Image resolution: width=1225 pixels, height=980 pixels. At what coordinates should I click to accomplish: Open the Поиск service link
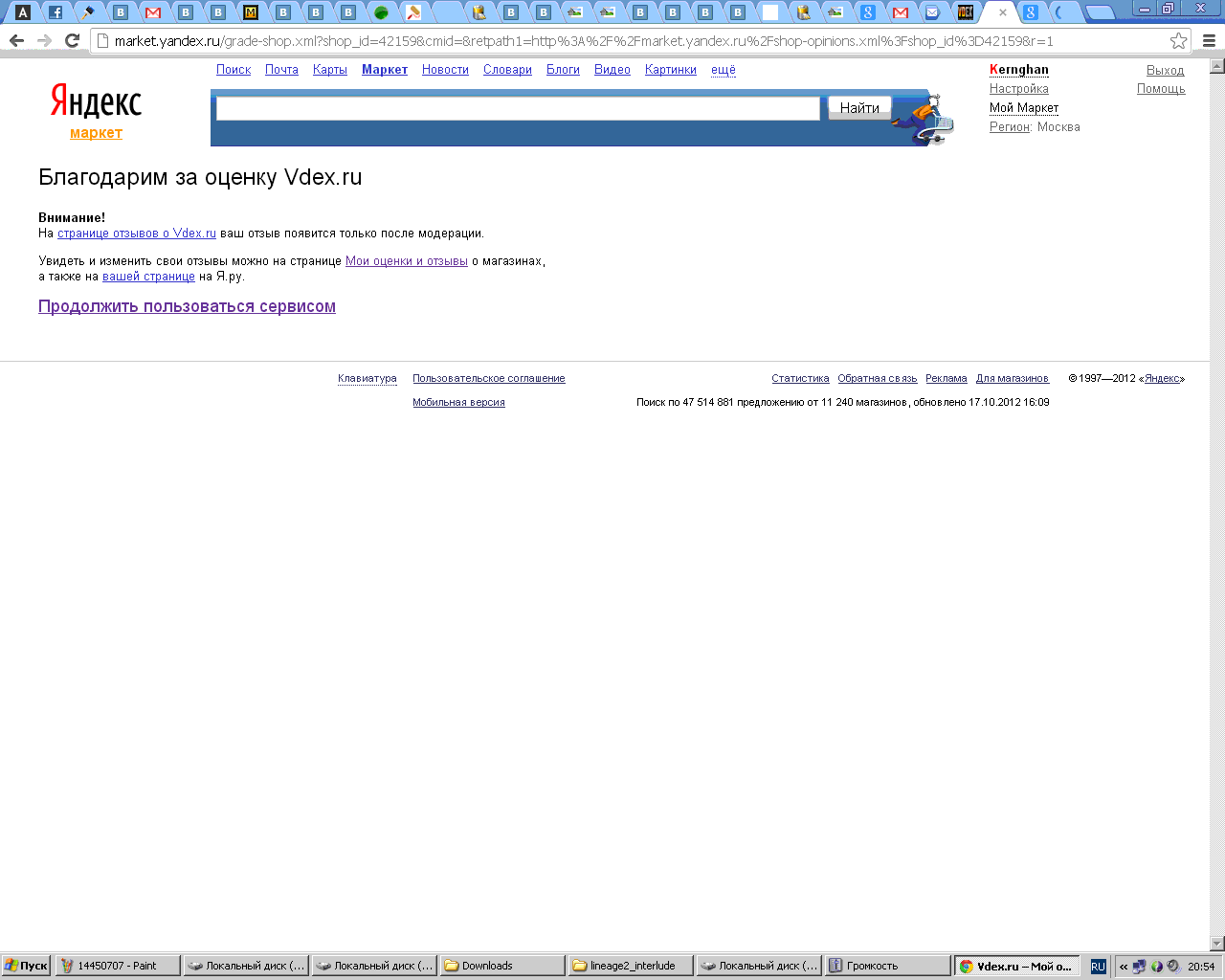point(234,70)
